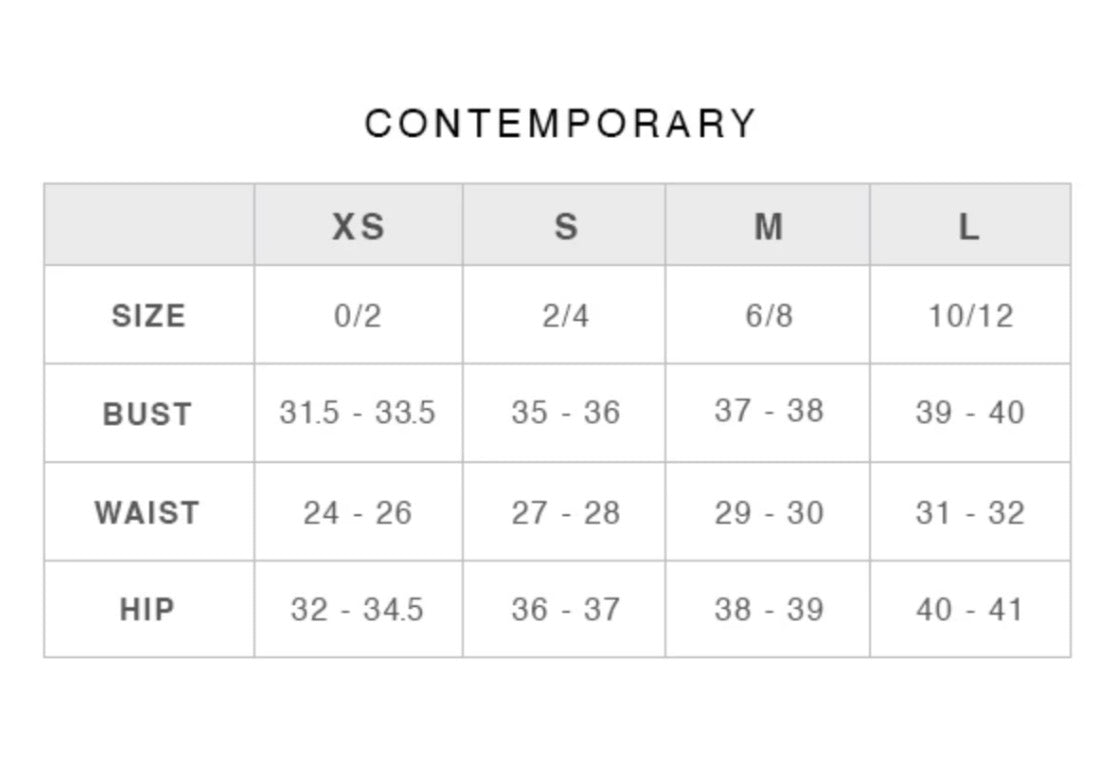Click hip measurement 36 - 37

tap(566, 609)
